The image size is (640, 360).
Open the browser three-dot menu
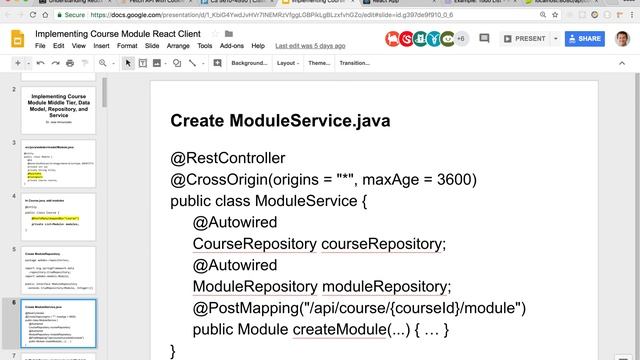(x=632, y=15)
